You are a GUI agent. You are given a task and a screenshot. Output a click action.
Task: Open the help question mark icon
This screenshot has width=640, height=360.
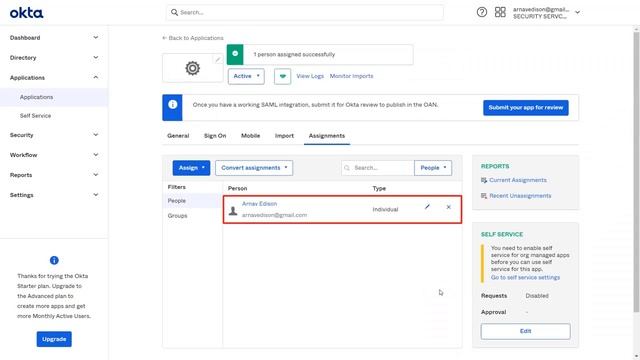tap(482, 12)
